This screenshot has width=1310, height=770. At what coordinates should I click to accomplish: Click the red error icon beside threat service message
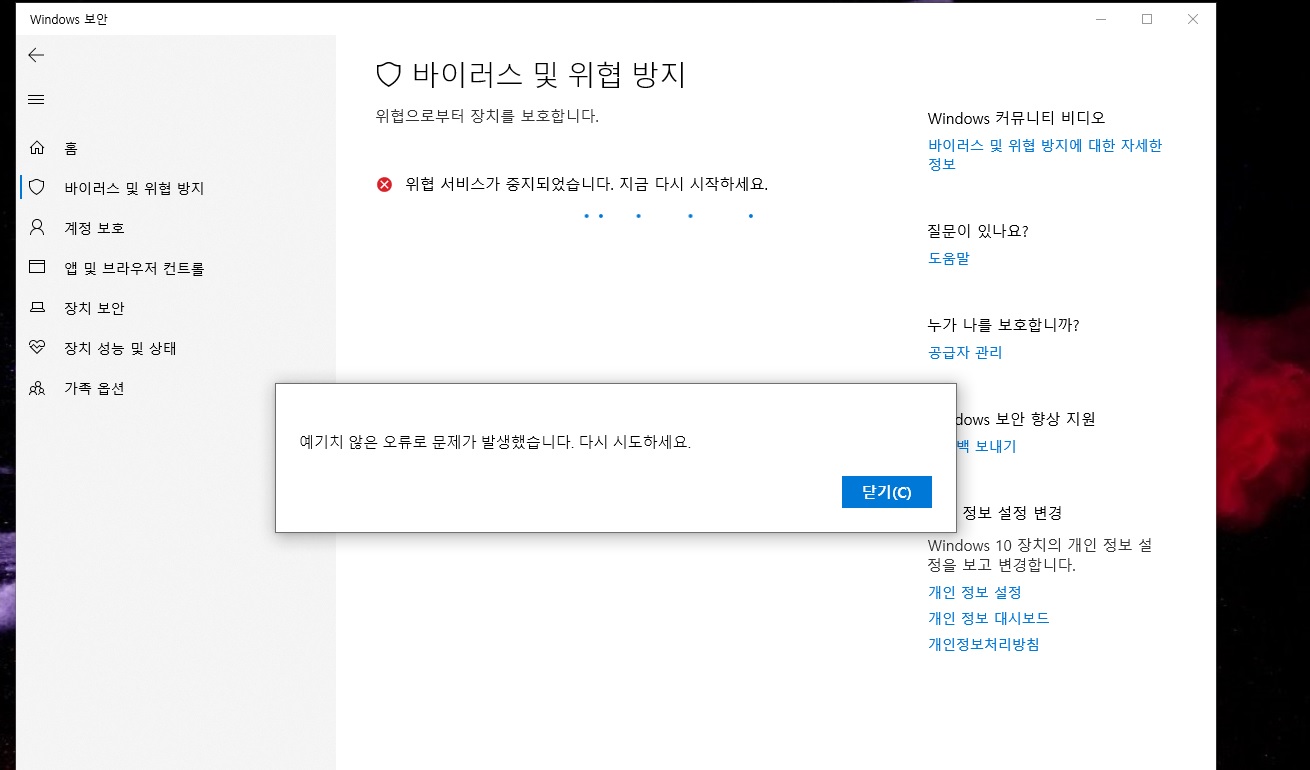(x=384, y=184)
